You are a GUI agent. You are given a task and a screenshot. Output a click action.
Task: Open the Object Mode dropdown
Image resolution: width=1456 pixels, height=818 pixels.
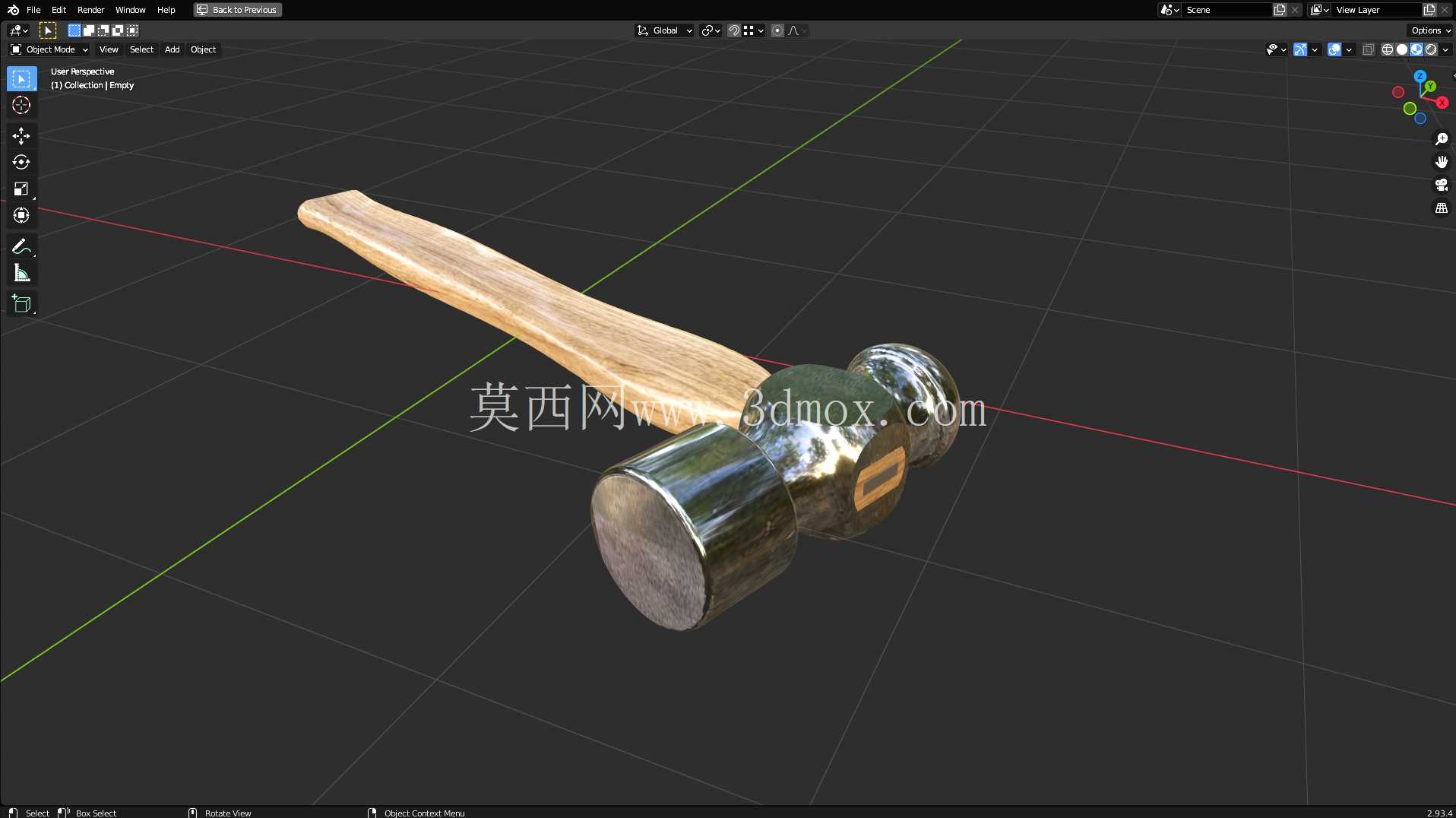click(x=49, y=49)
